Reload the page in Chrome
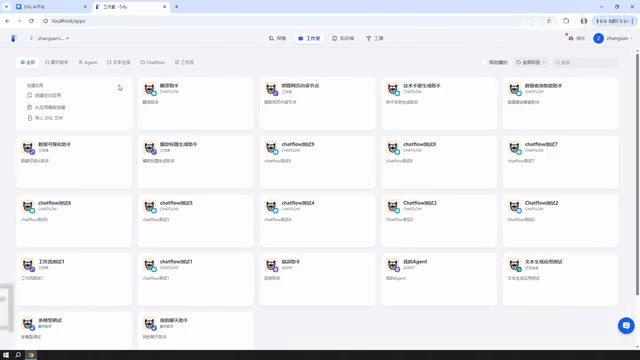 [x=31, y=21]
